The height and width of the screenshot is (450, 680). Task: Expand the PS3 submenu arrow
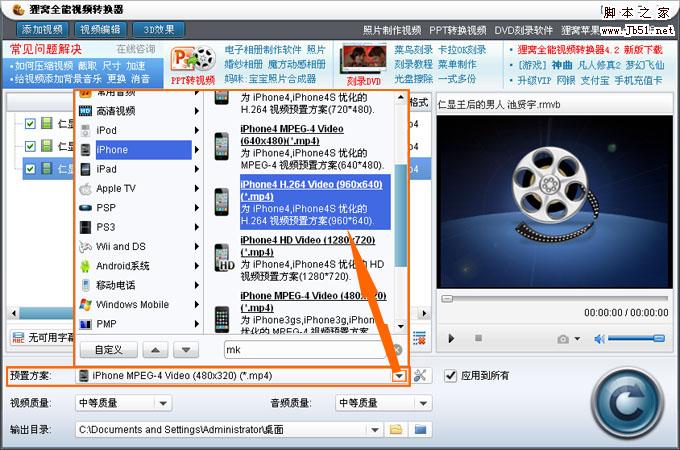pyautogui.click(x=197, y=227)
